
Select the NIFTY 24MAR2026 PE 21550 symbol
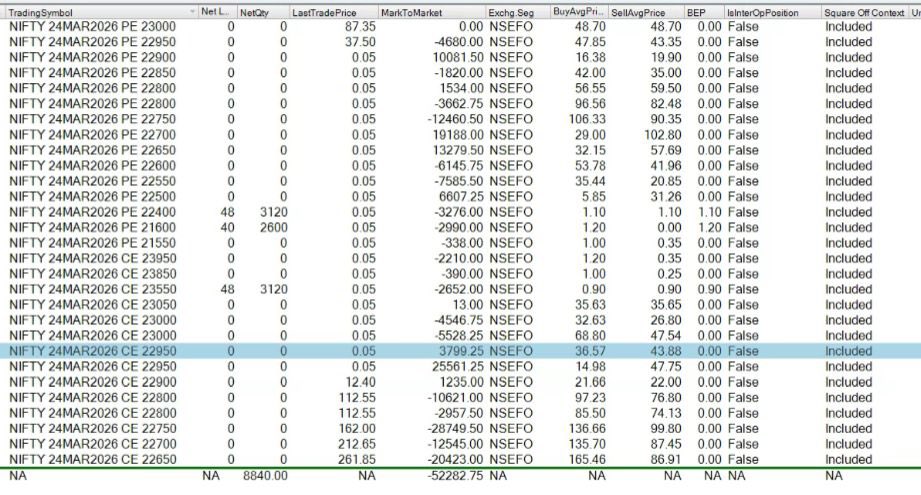click(x=92, y=243)
